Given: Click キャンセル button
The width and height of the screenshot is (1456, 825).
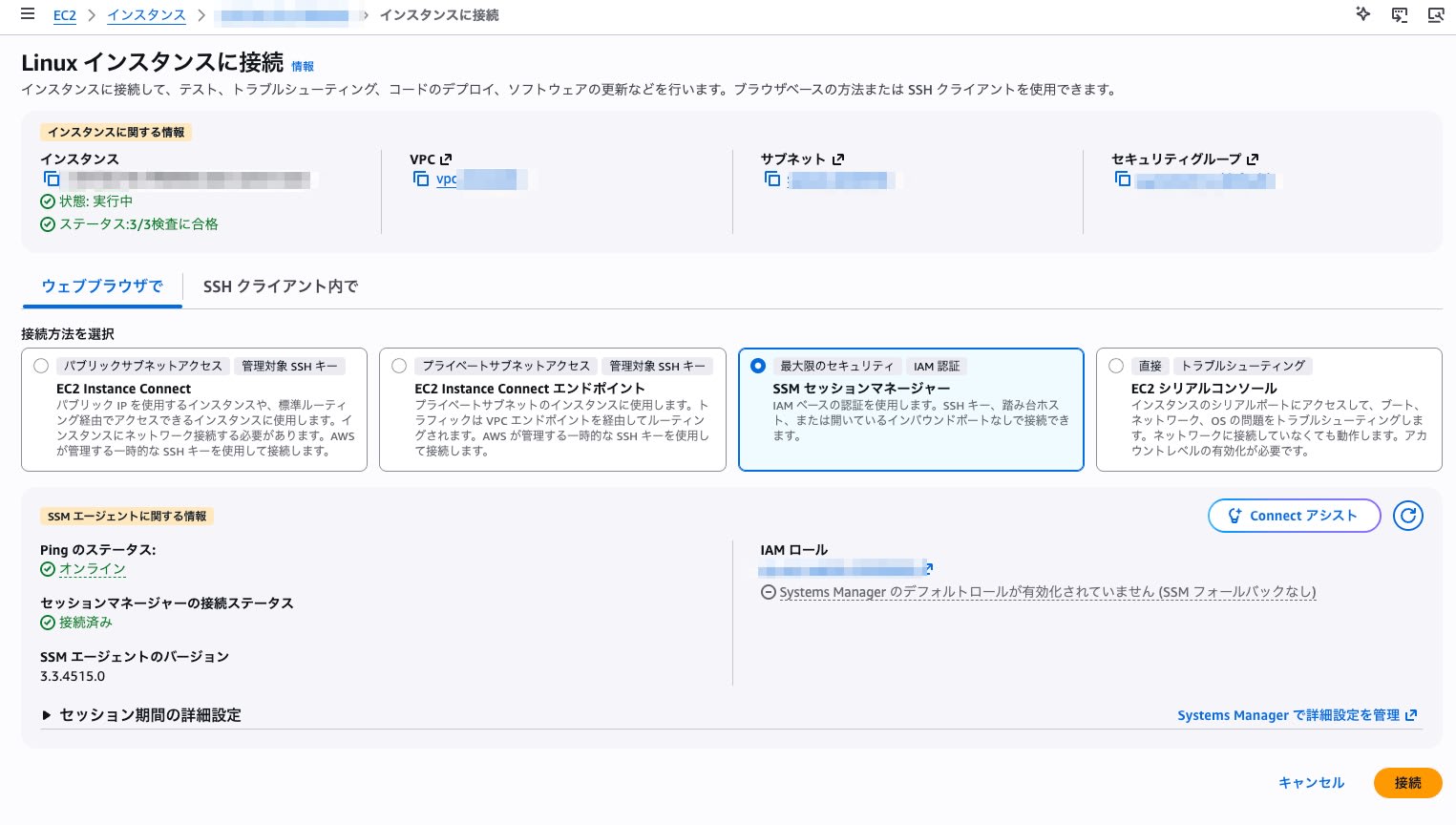Looking at the screenshot, I should [x=1311, y=783].
